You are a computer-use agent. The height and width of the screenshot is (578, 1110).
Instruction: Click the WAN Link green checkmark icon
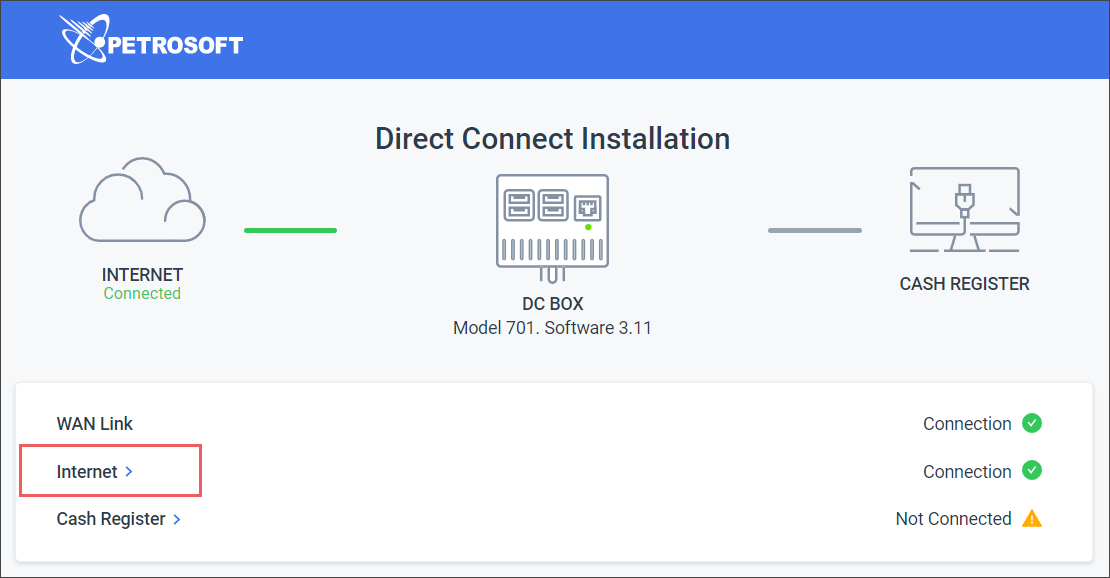tap(1032, 424)
